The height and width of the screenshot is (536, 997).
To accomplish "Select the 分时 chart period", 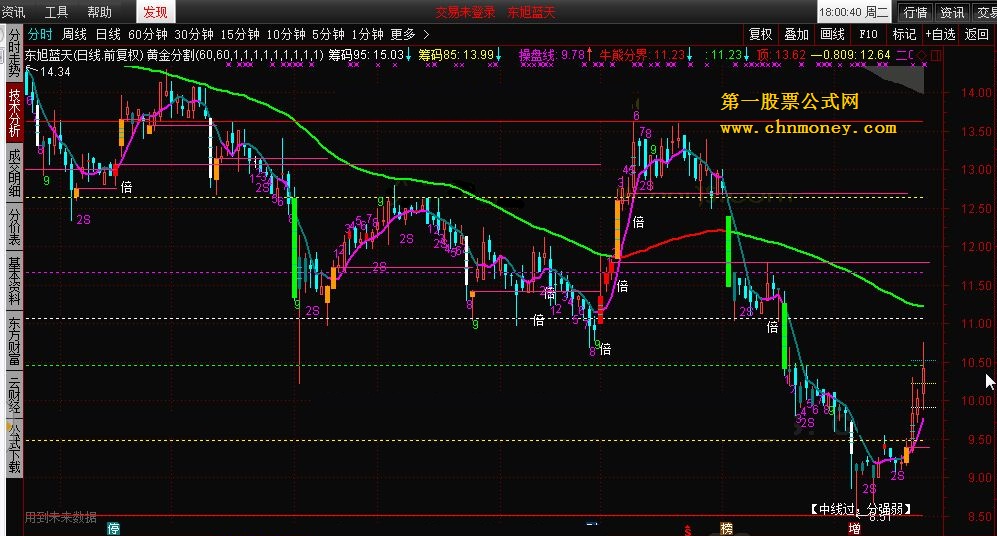I will tap(39, 34).
